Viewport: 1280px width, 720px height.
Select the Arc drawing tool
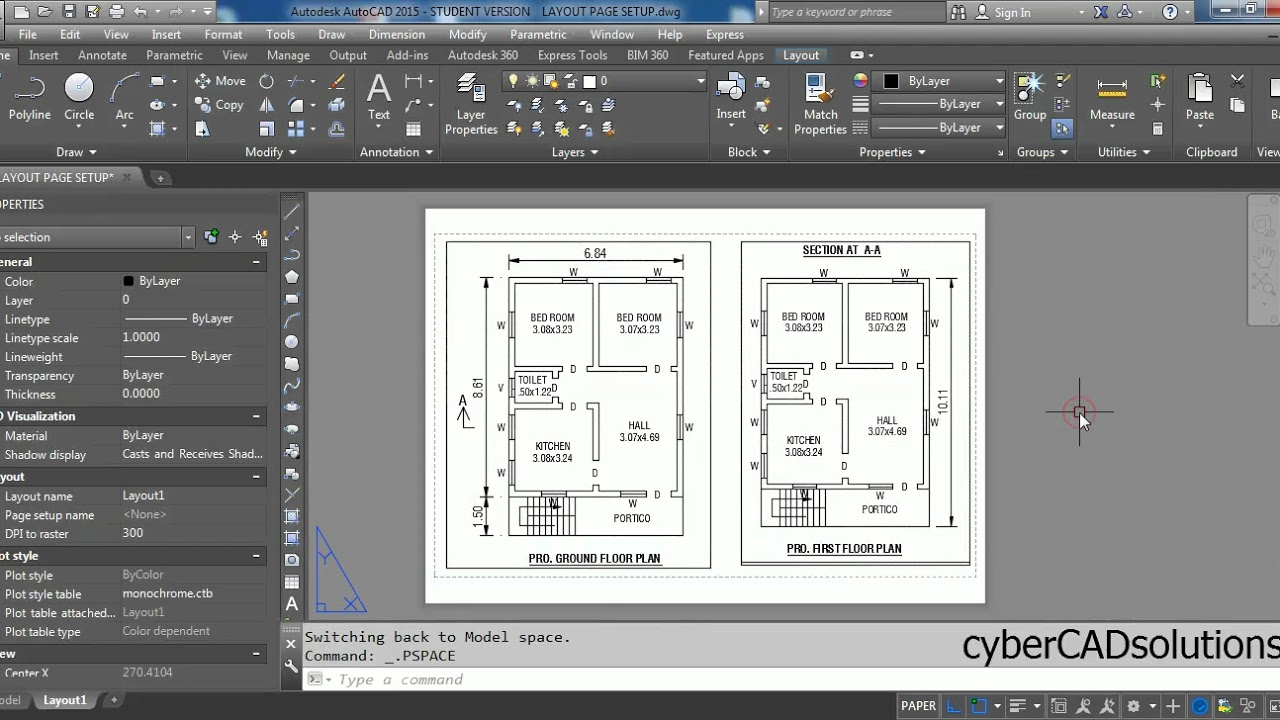coord(124,98)
